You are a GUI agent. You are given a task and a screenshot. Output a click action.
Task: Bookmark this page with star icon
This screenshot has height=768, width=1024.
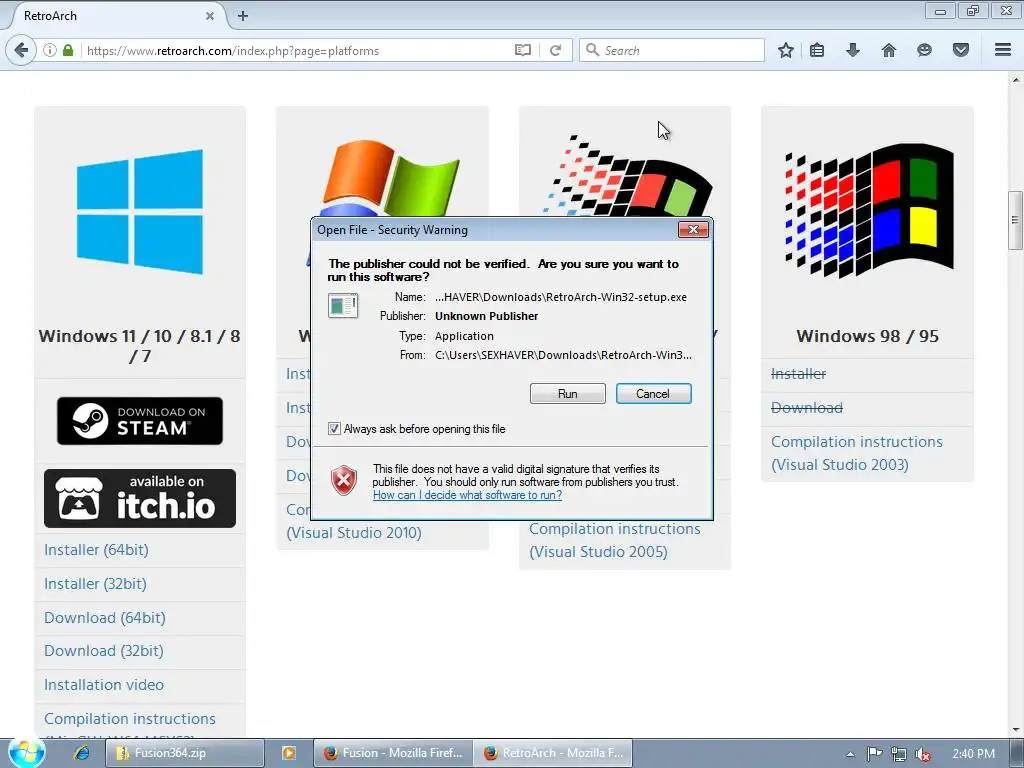pyautogui.click(x=786, y=50)
